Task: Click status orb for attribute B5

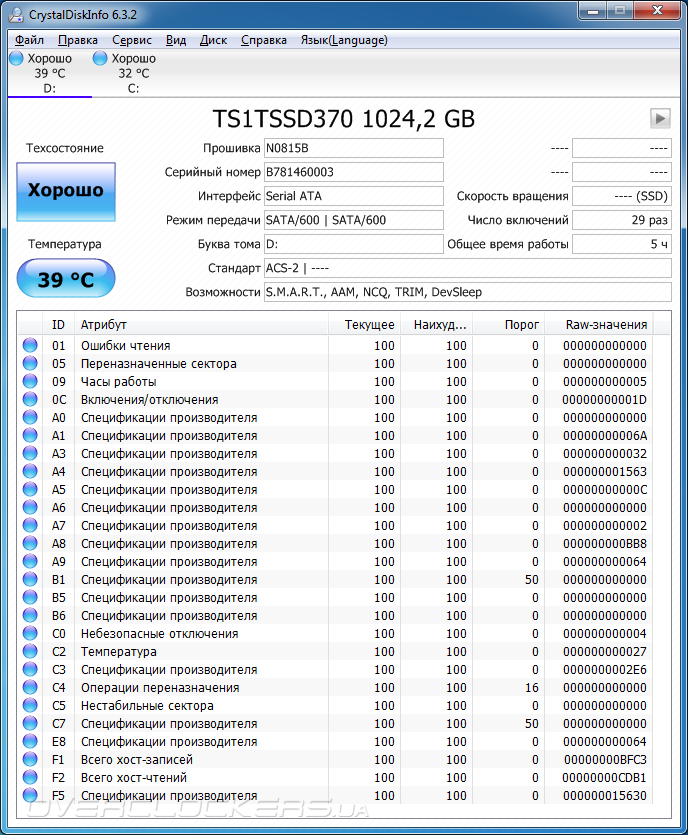Action: (x=30, y=597)
